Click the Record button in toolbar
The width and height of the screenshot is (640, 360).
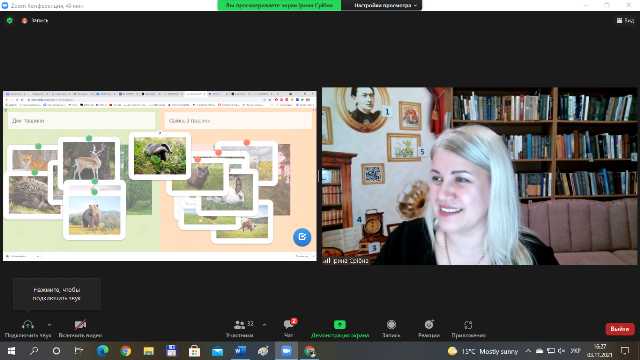click(391, 329)
